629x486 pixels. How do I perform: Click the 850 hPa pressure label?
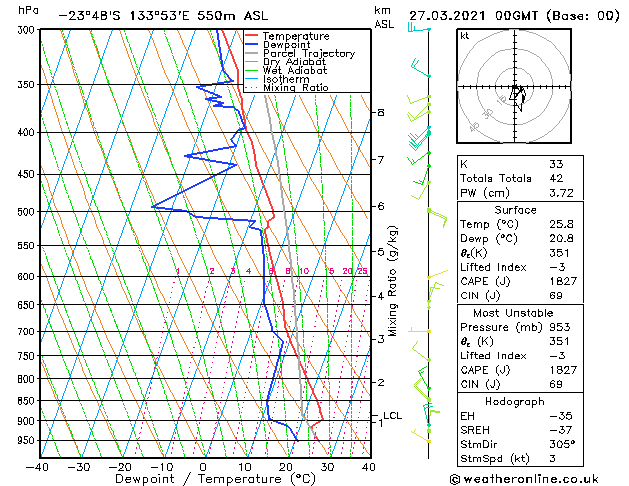28,401
